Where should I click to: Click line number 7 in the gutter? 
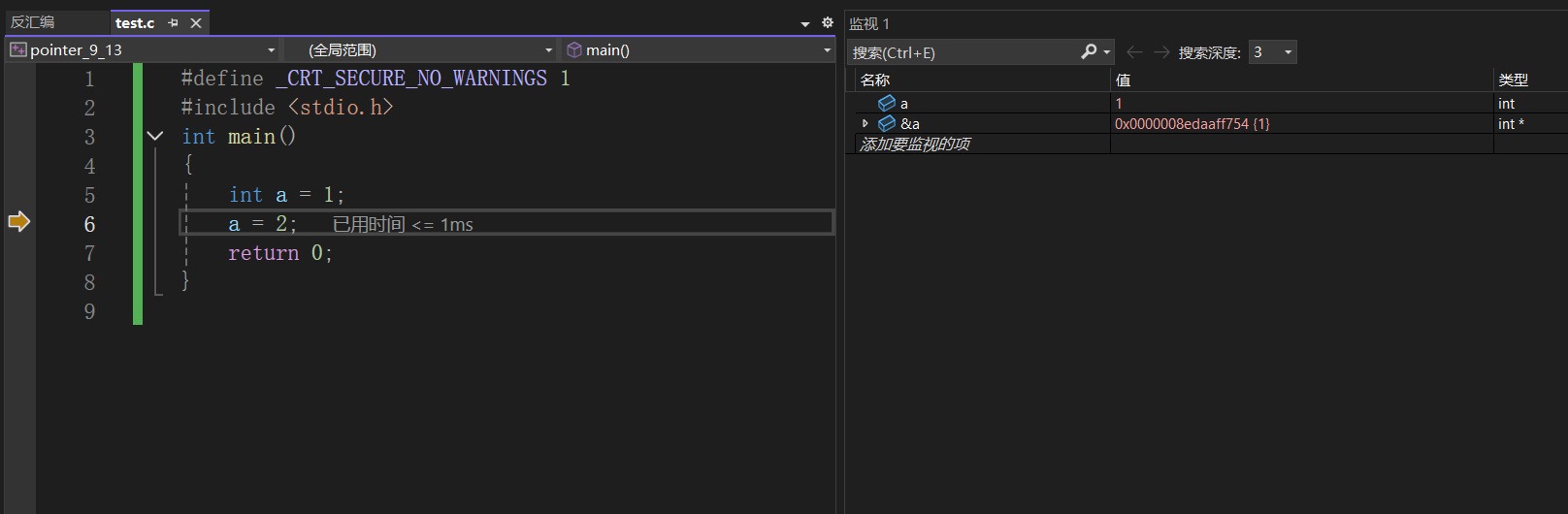click(89, 253)
